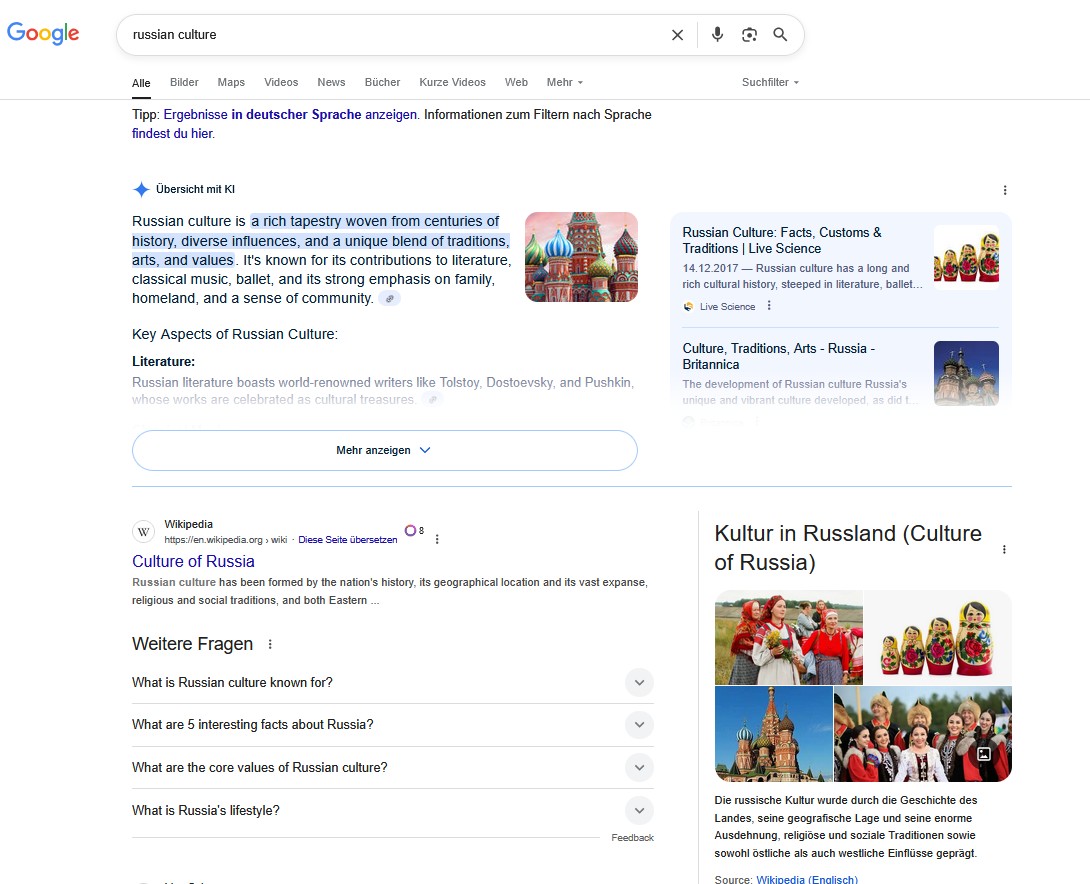Click the link chip after the overview paragraph
1090x884 pixels.
coord(390,299)
